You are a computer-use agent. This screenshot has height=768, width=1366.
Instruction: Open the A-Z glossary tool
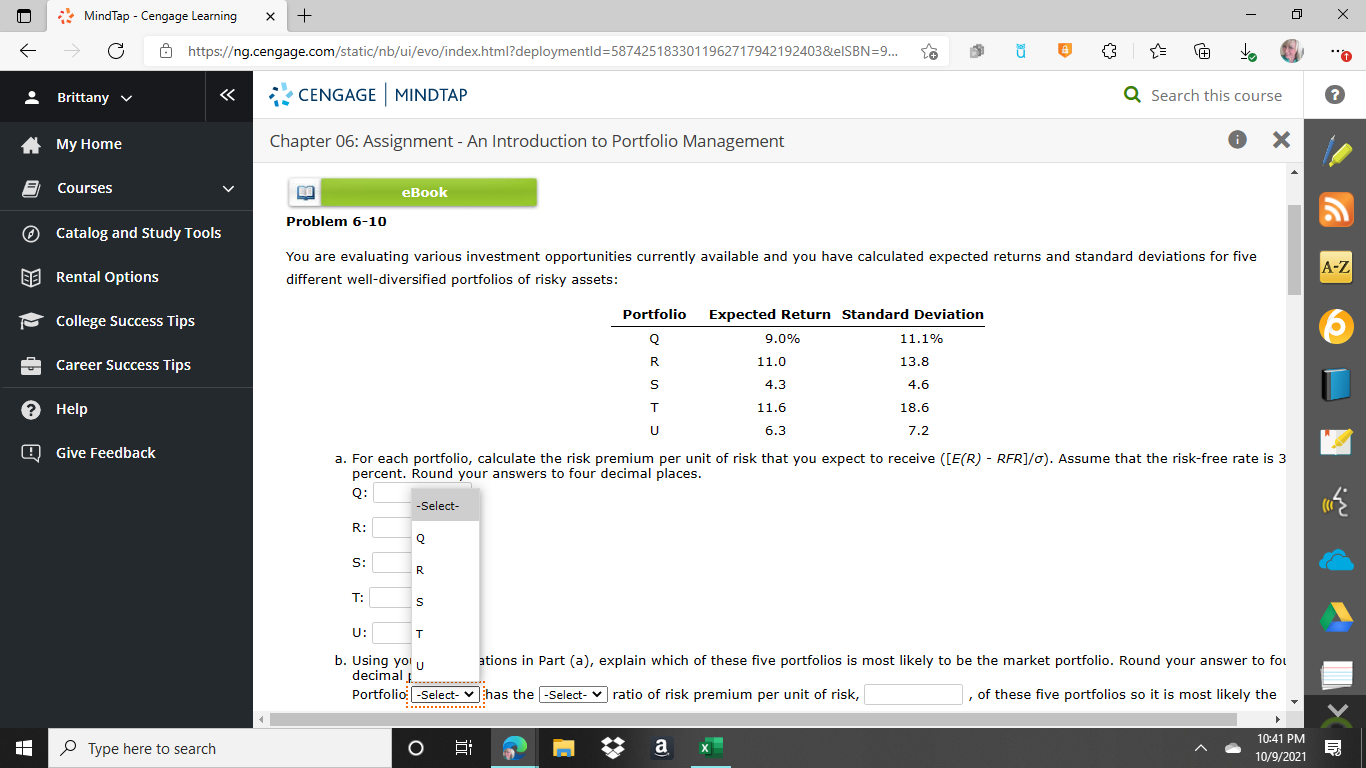pyautogui.click(x=1336, y=267)
